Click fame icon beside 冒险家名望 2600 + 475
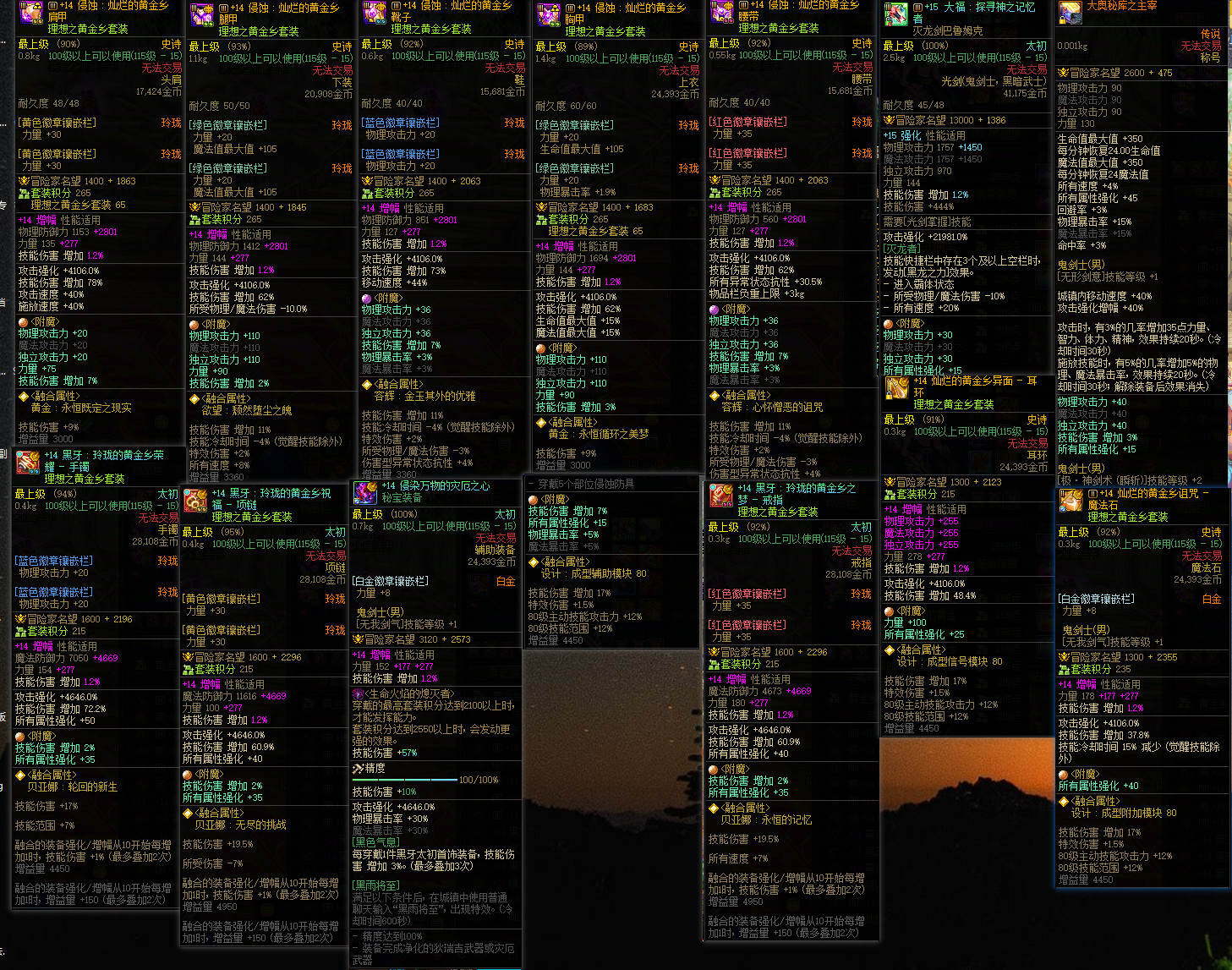Screen dimensions: 1232x970 (1063, 73)
